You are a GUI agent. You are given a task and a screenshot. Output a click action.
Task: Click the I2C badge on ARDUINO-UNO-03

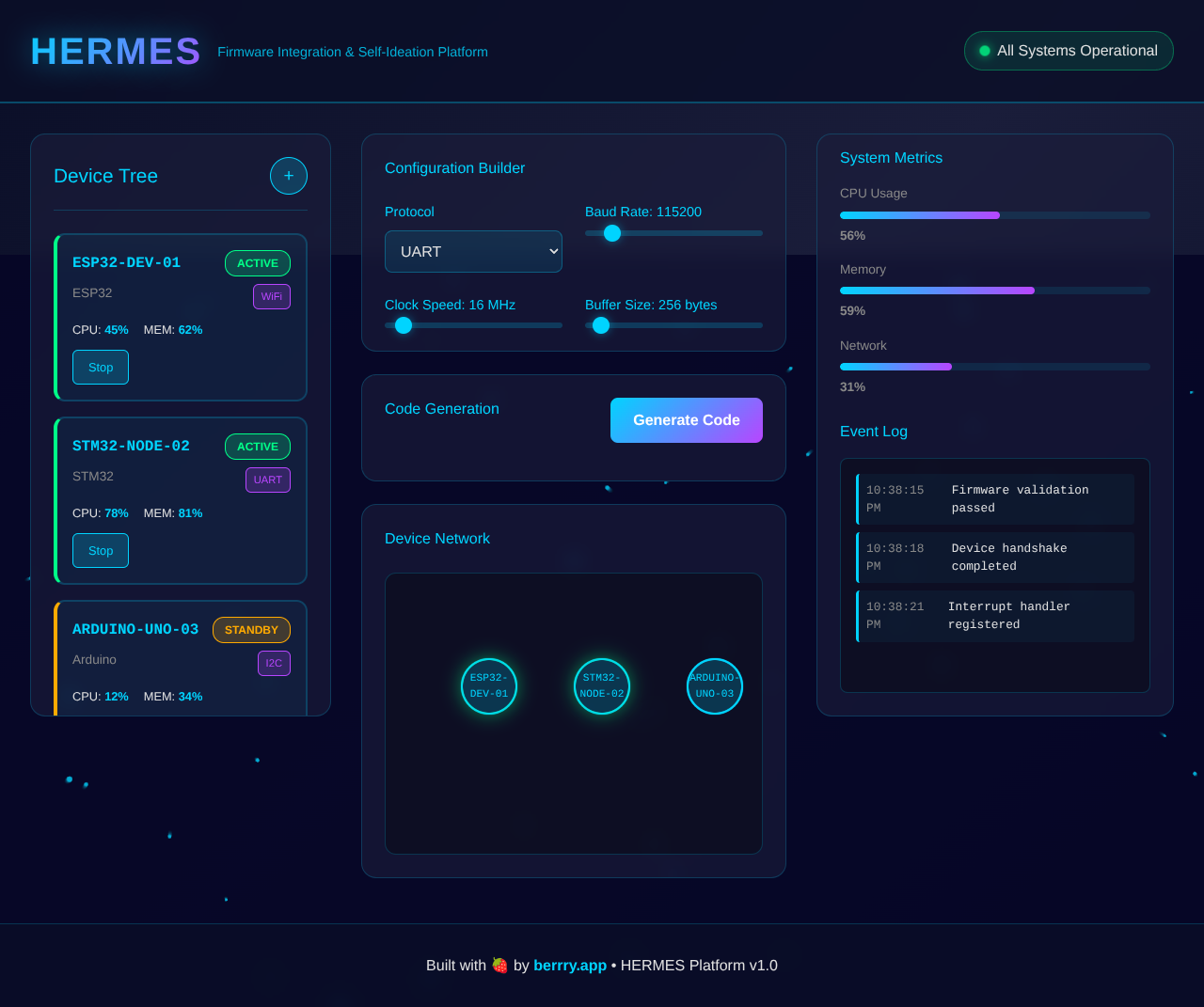click(x=274, y=663)
